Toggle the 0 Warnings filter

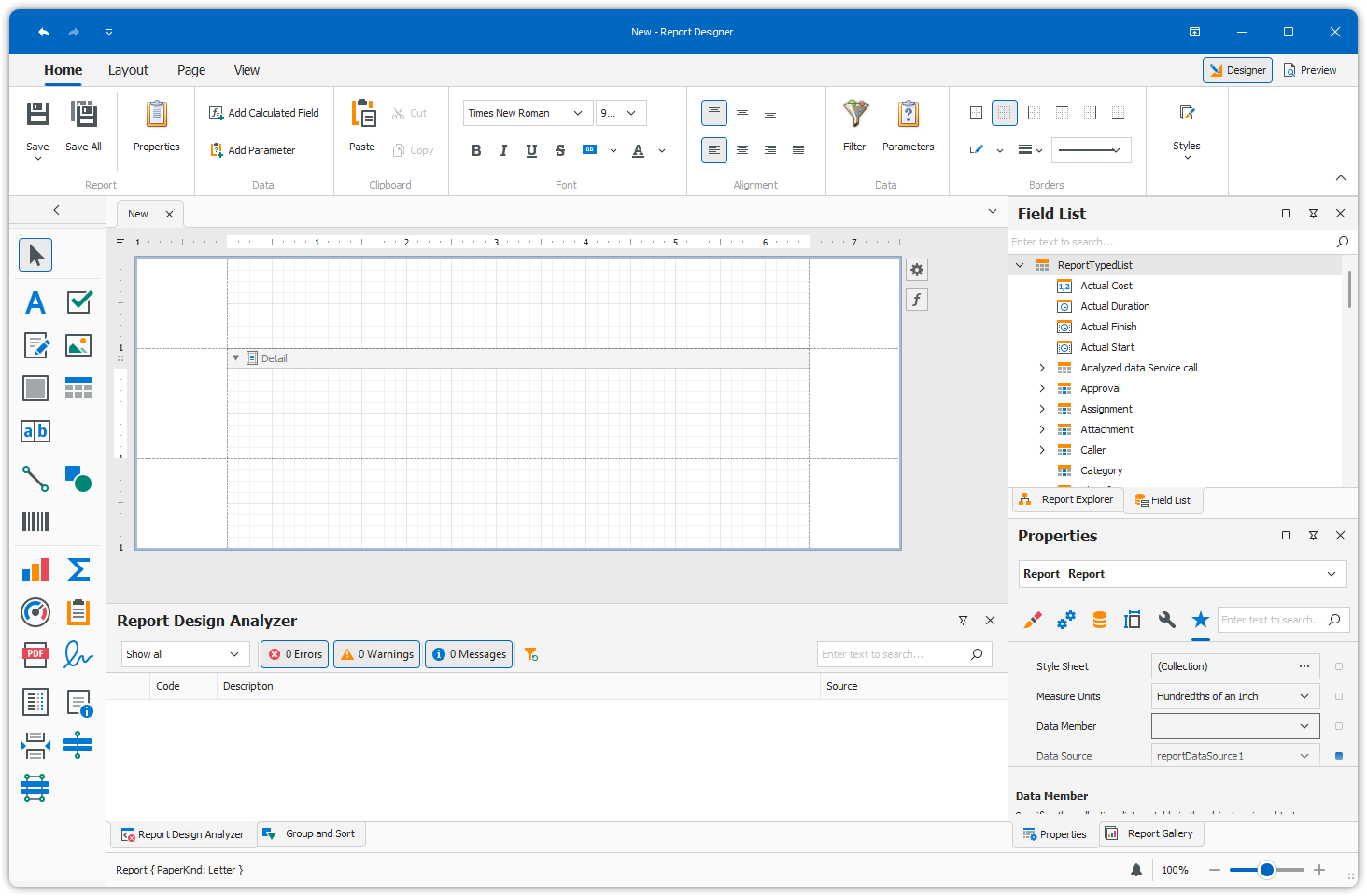(x=377, y=654)
